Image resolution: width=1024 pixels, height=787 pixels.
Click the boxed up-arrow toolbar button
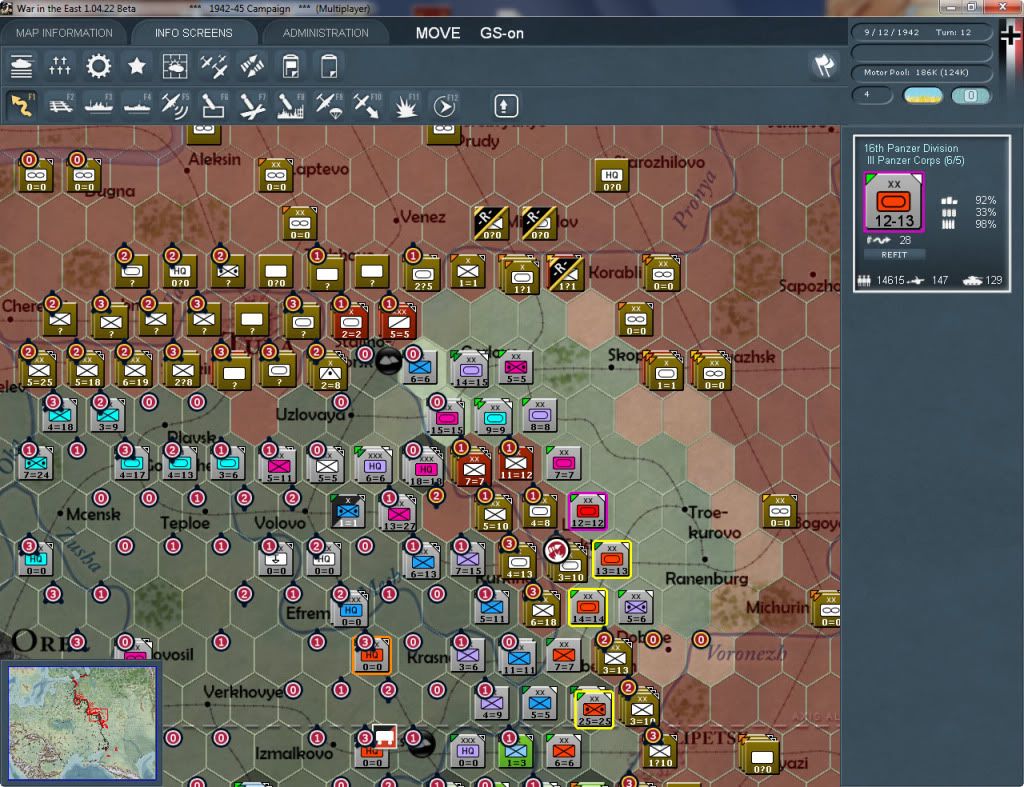(x=505, y=106)
